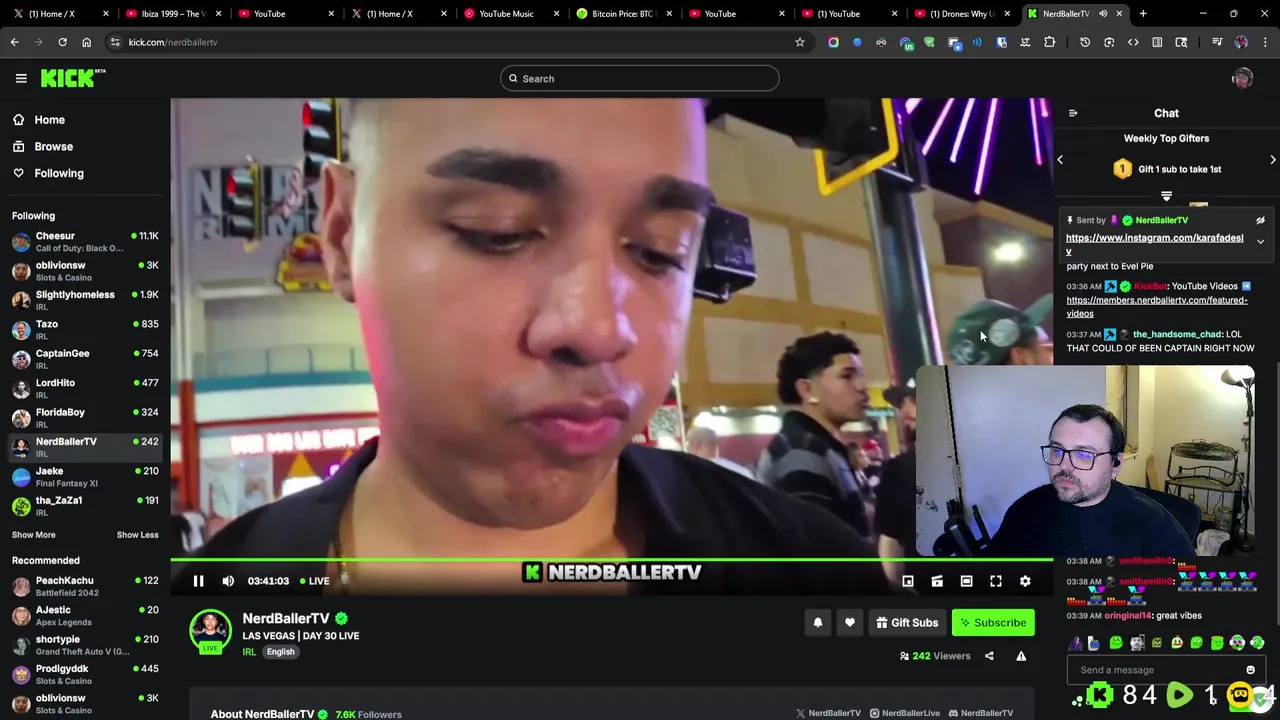Screen dimensions: 1280x720
Task: Click Show More under Following
Action: [x=34, y=535]
